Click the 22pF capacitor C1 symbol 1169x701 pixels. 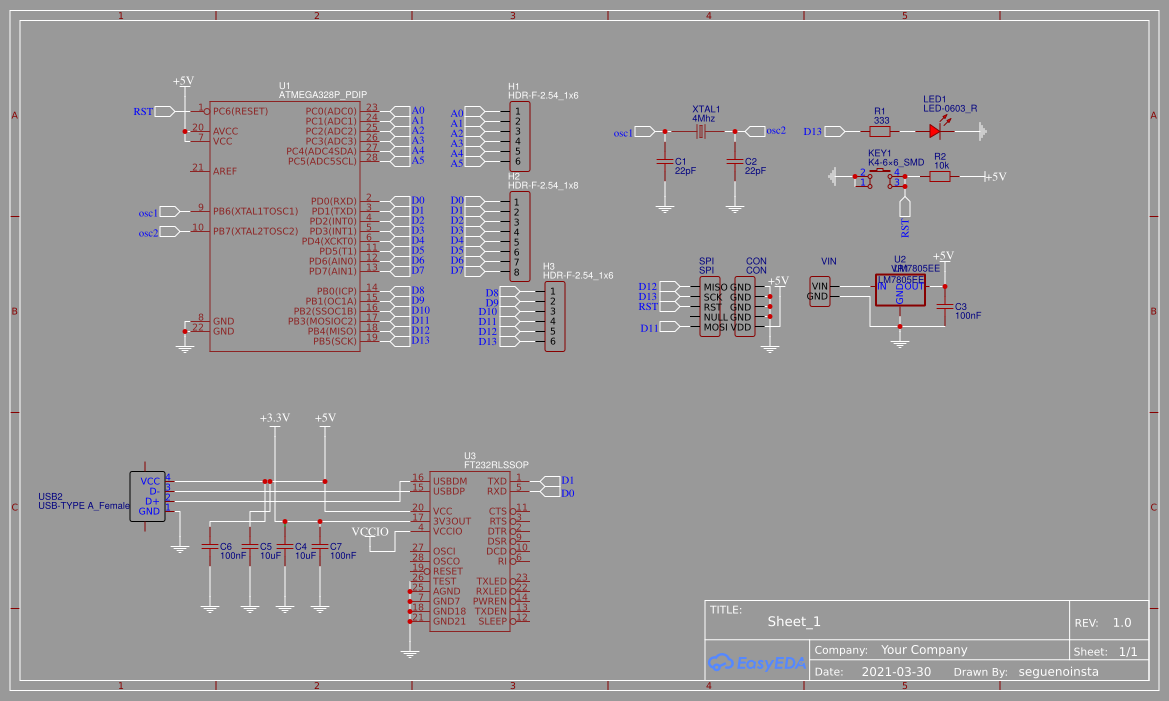[665, 160]
